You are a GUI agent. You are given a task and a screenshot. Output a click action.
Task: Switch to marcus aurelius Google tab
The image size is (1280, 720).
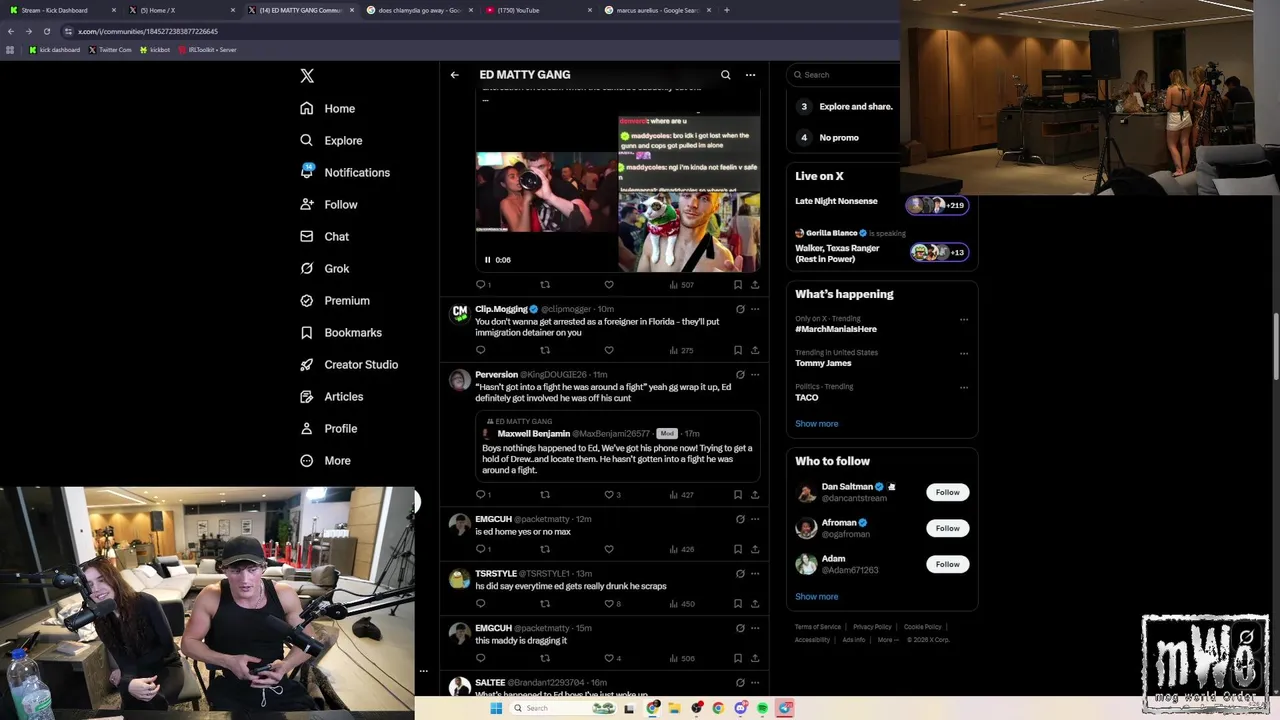pos(655,10)
